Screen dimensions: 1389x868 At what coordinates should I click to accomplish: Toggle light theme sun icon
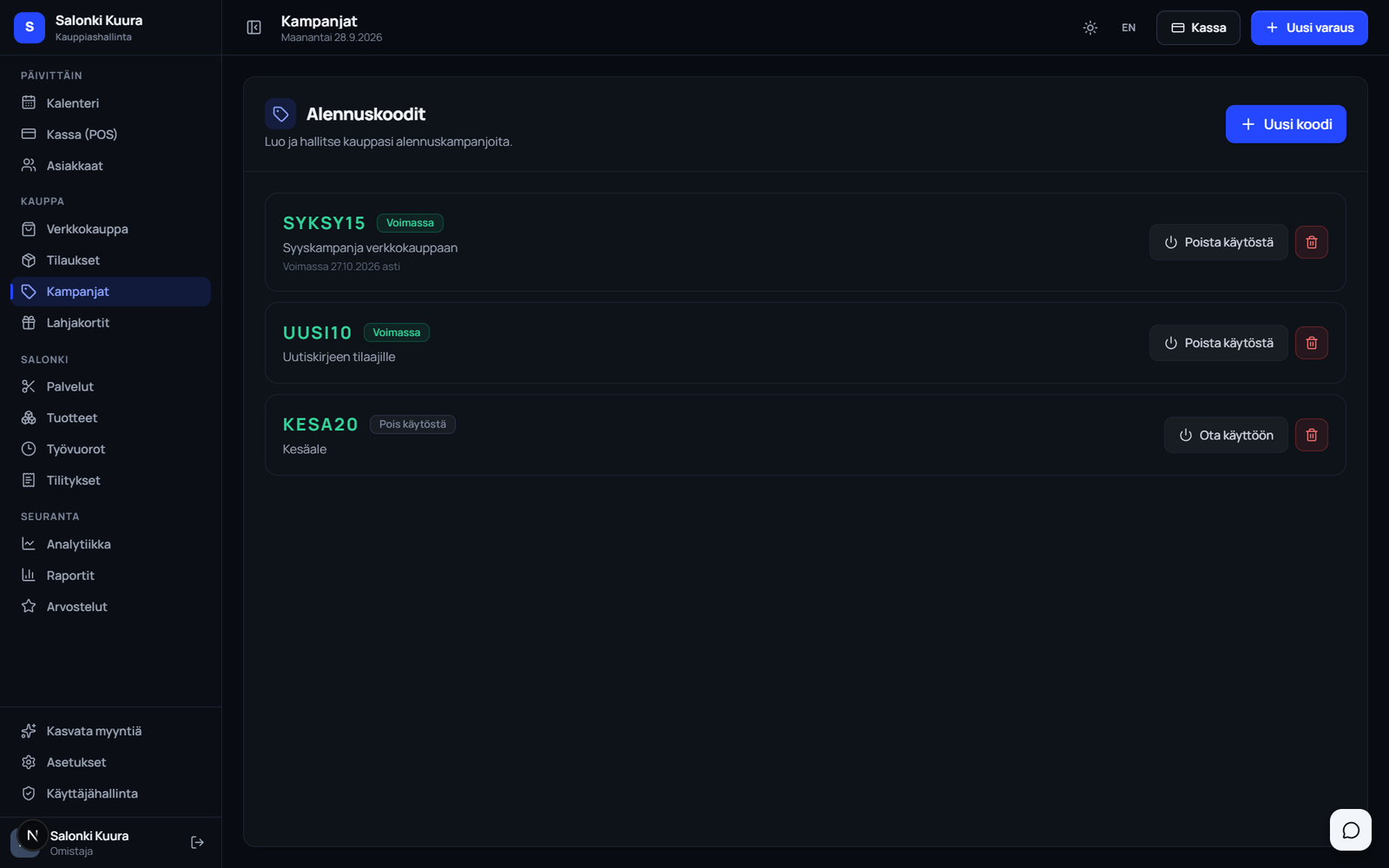tap(1090, 28)
